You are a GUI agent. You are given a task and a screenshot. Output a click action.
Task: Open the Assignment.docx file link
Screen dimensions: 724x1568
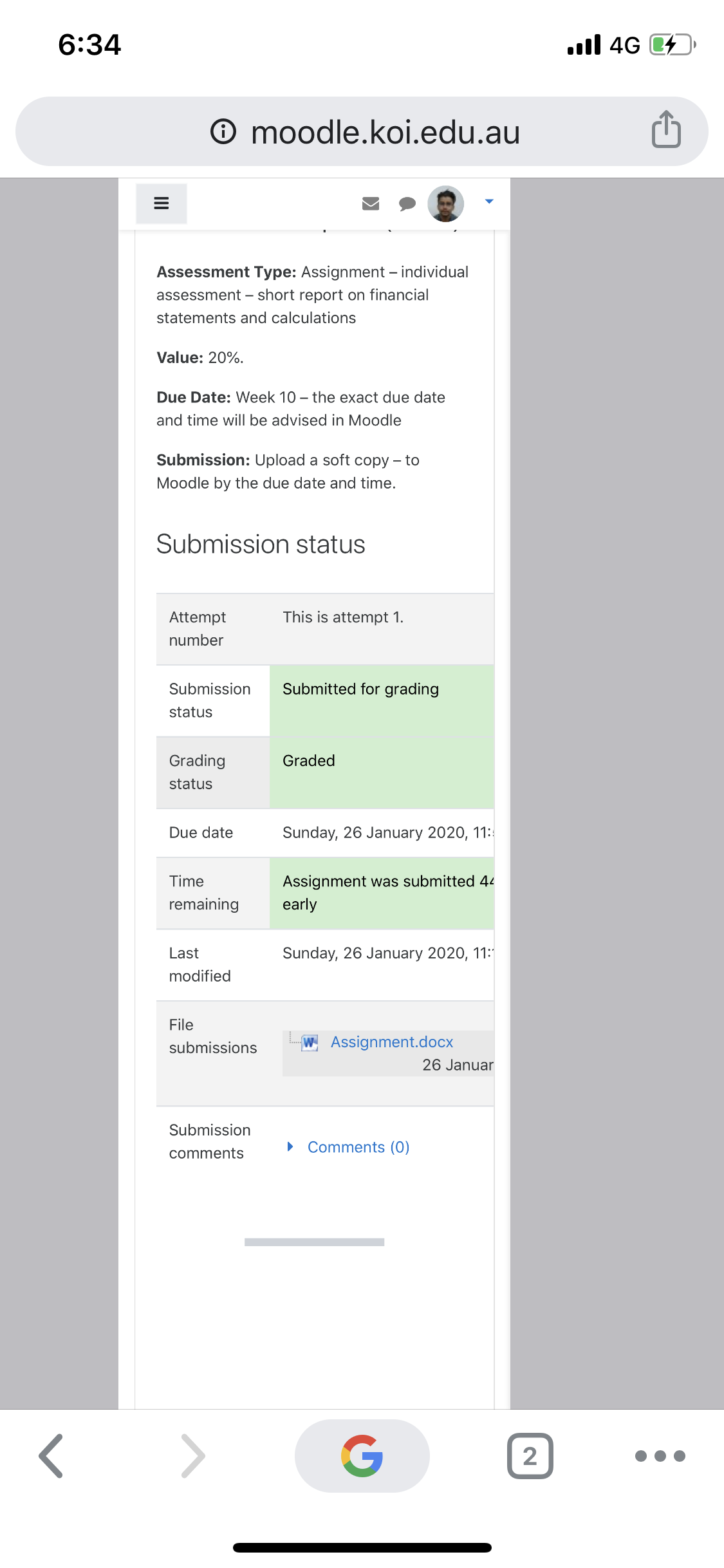pyautogui.click(x=392, y=1041)
